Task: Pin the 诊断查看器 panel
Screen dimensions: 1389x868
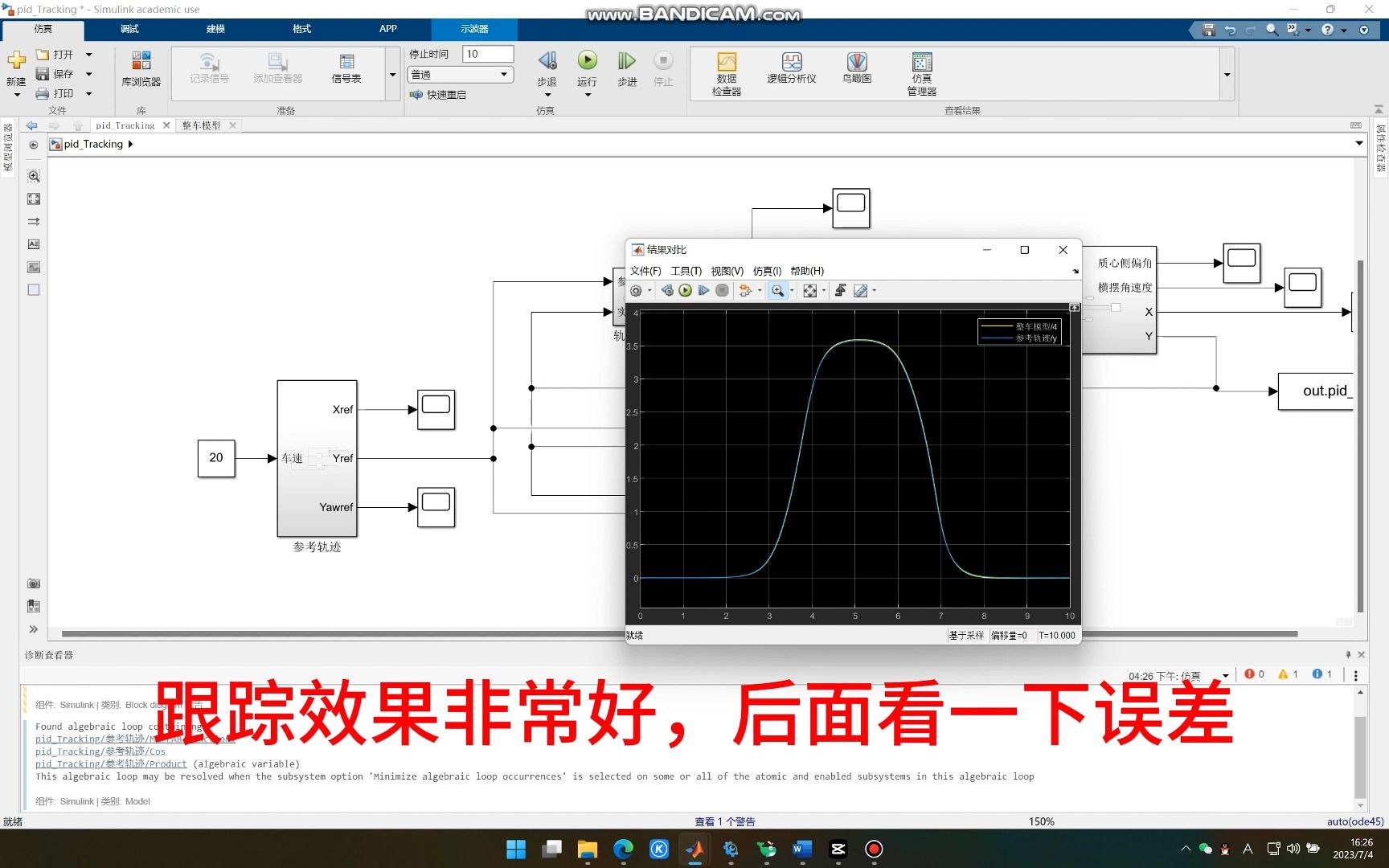Action: [x=1348, y=654]
